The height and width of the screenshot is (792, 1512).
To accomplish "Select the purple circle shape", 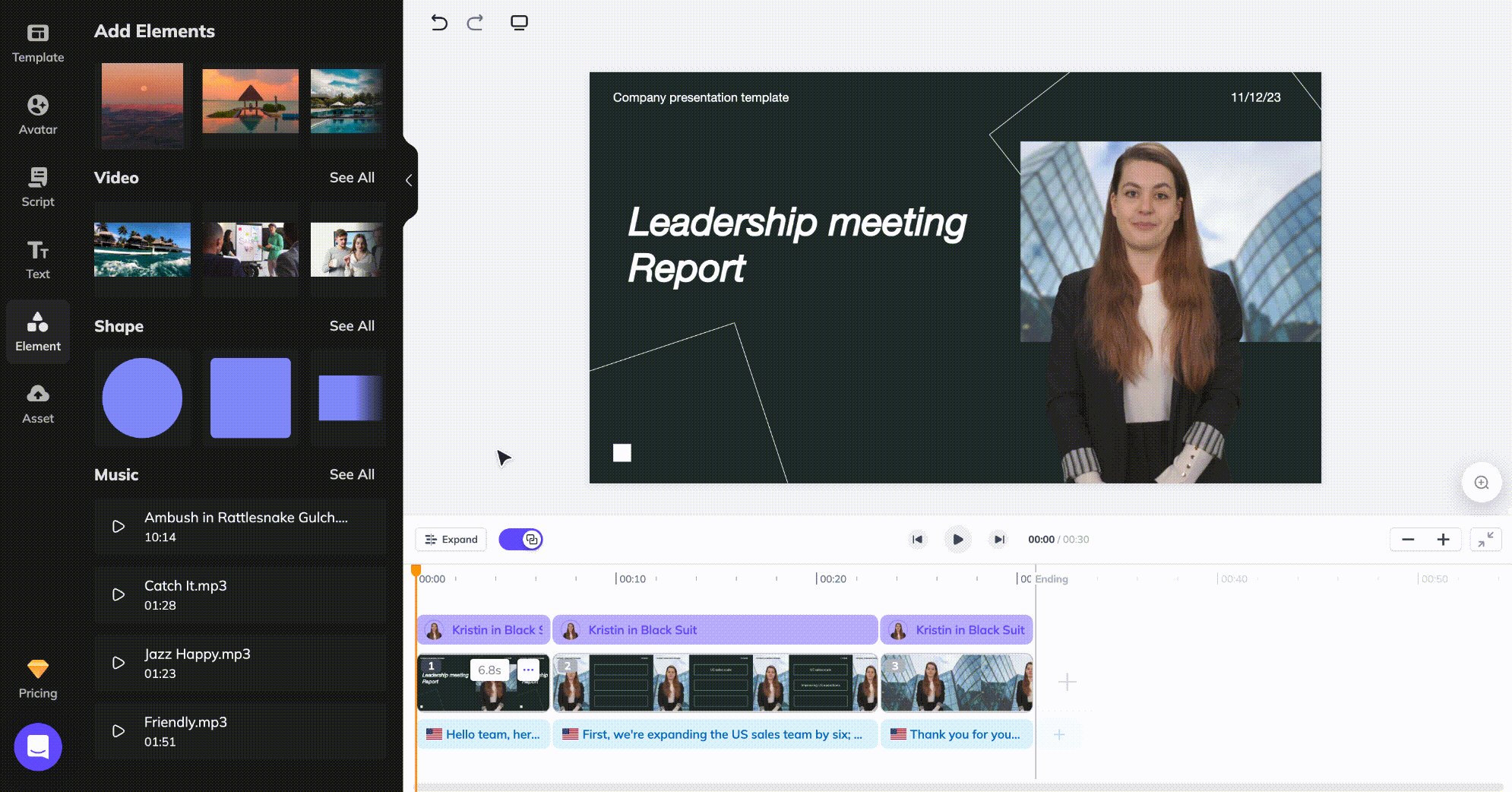I will (142, 398).
